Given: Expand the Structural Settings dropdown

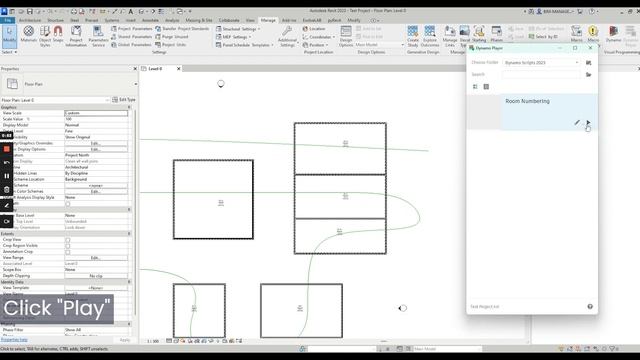Looking at the screenshot, I should tap(238, 29).
